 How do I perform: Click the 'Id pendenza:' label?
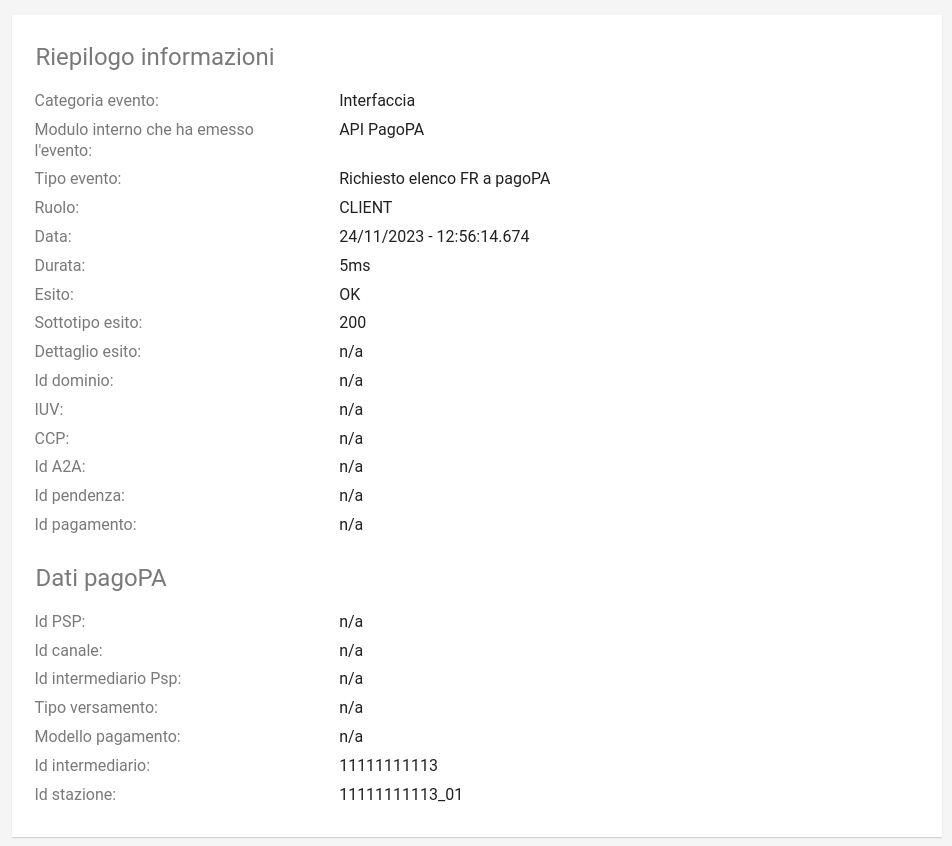coord(80,496)
